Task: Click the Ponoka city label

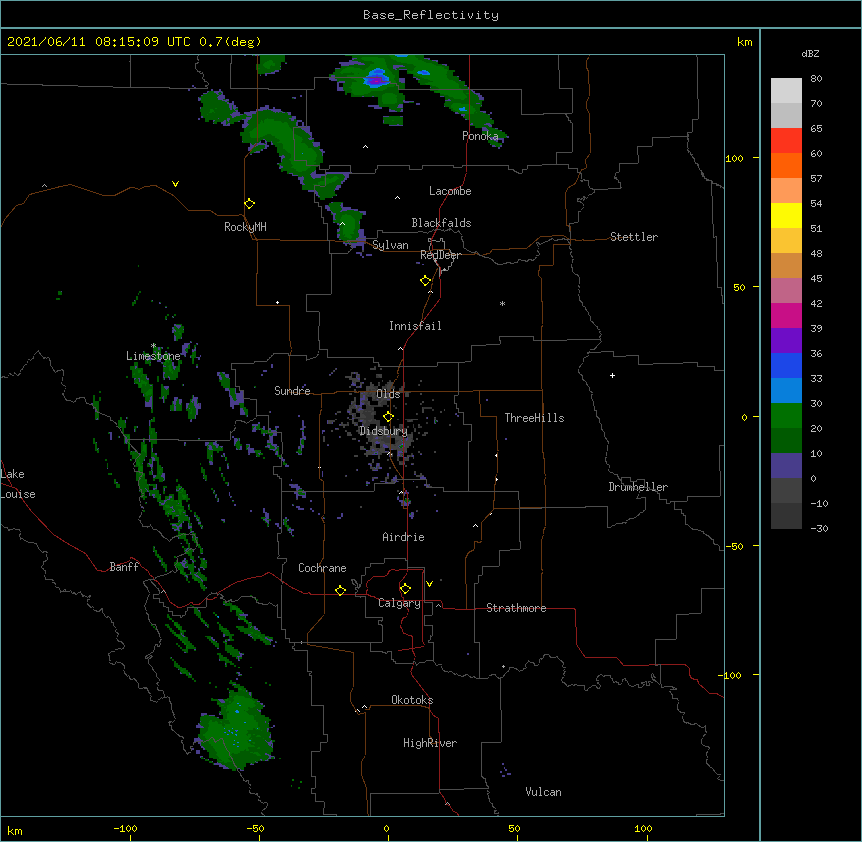Action: 480,136
